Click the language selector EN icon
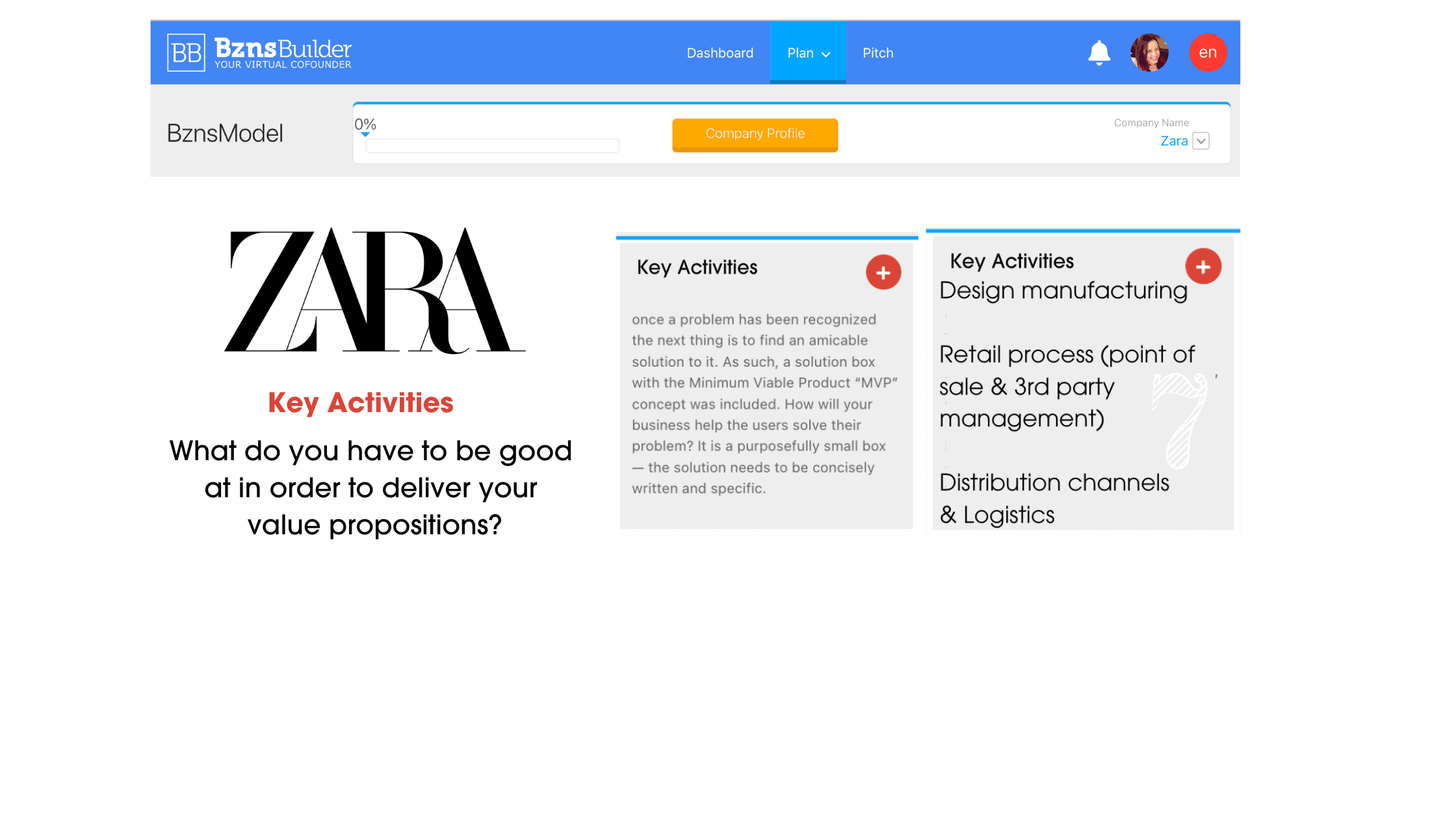 1208,52
